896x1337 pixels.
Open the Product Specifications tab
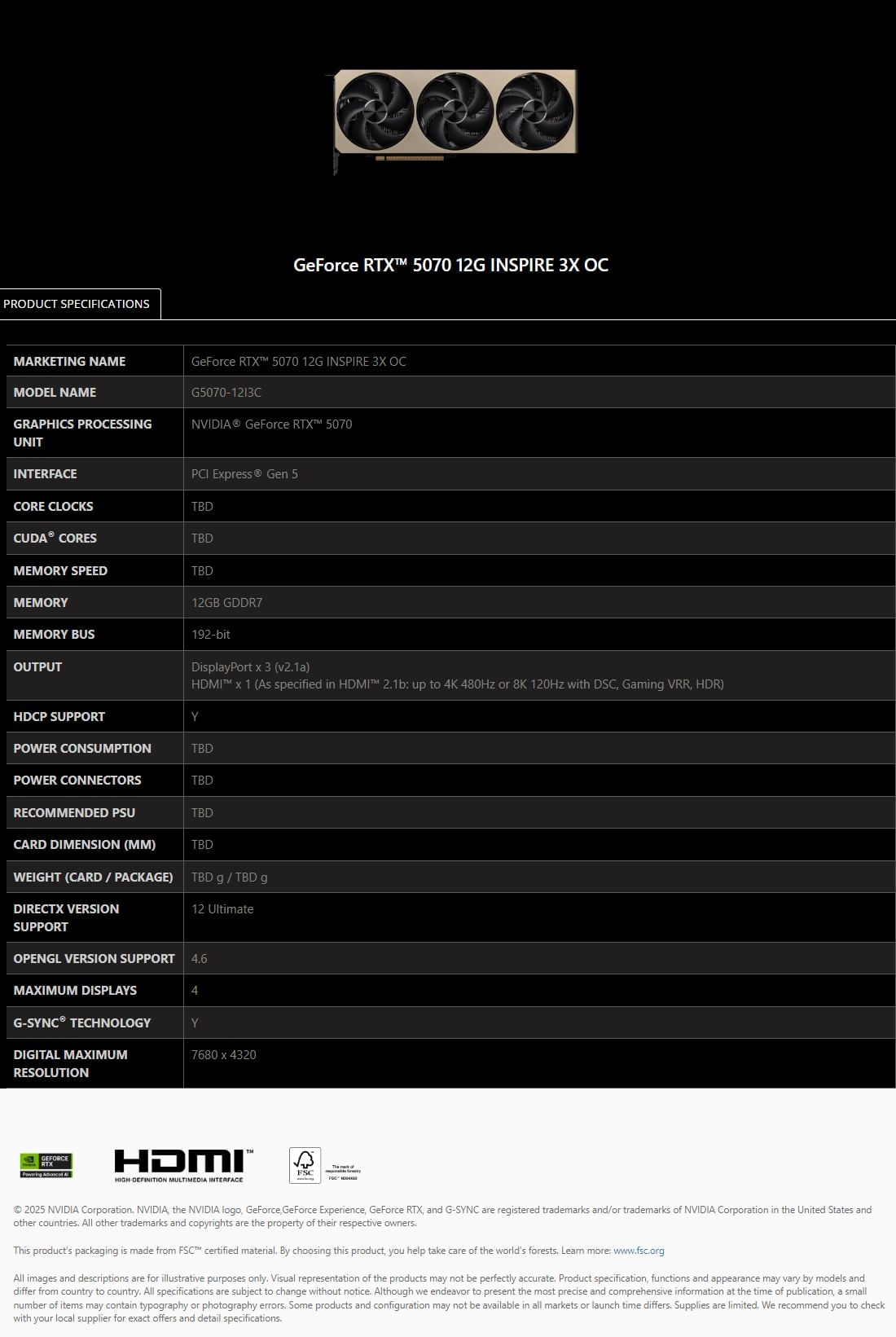80,304
